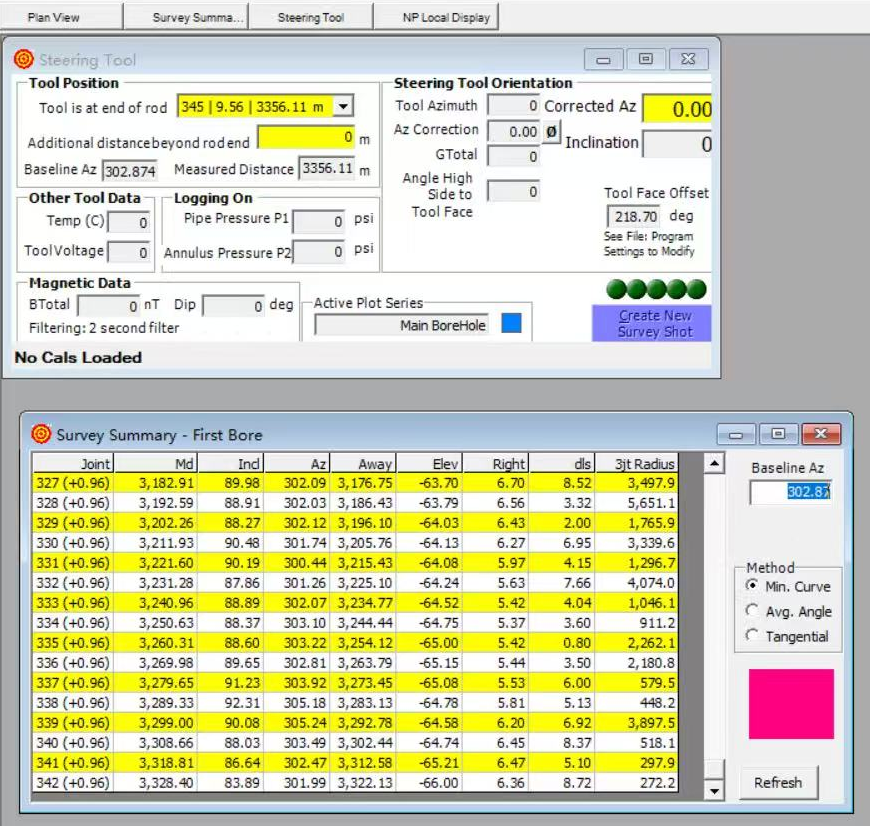Click the first green status indicator light
Viewport: 870px width, 826px height.
pos(616,290)
